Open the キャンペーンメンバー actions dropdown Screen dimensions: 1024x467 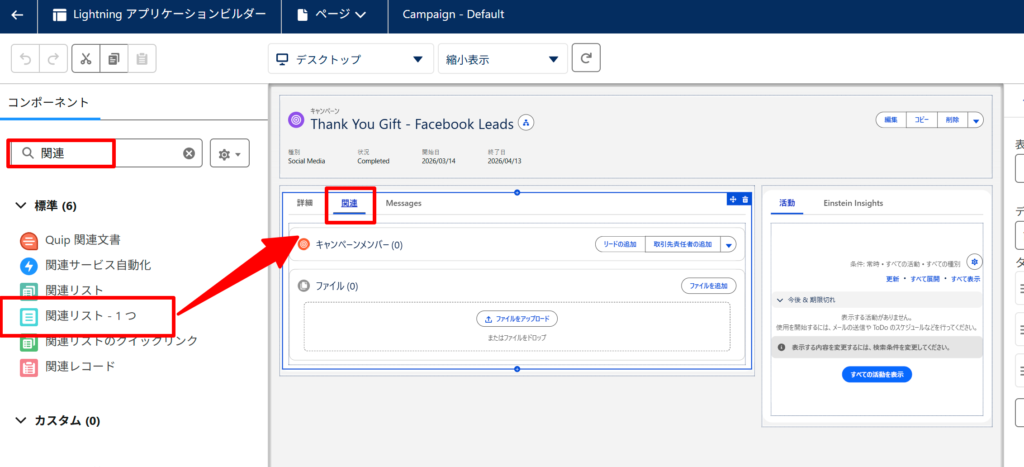point(729,244)
